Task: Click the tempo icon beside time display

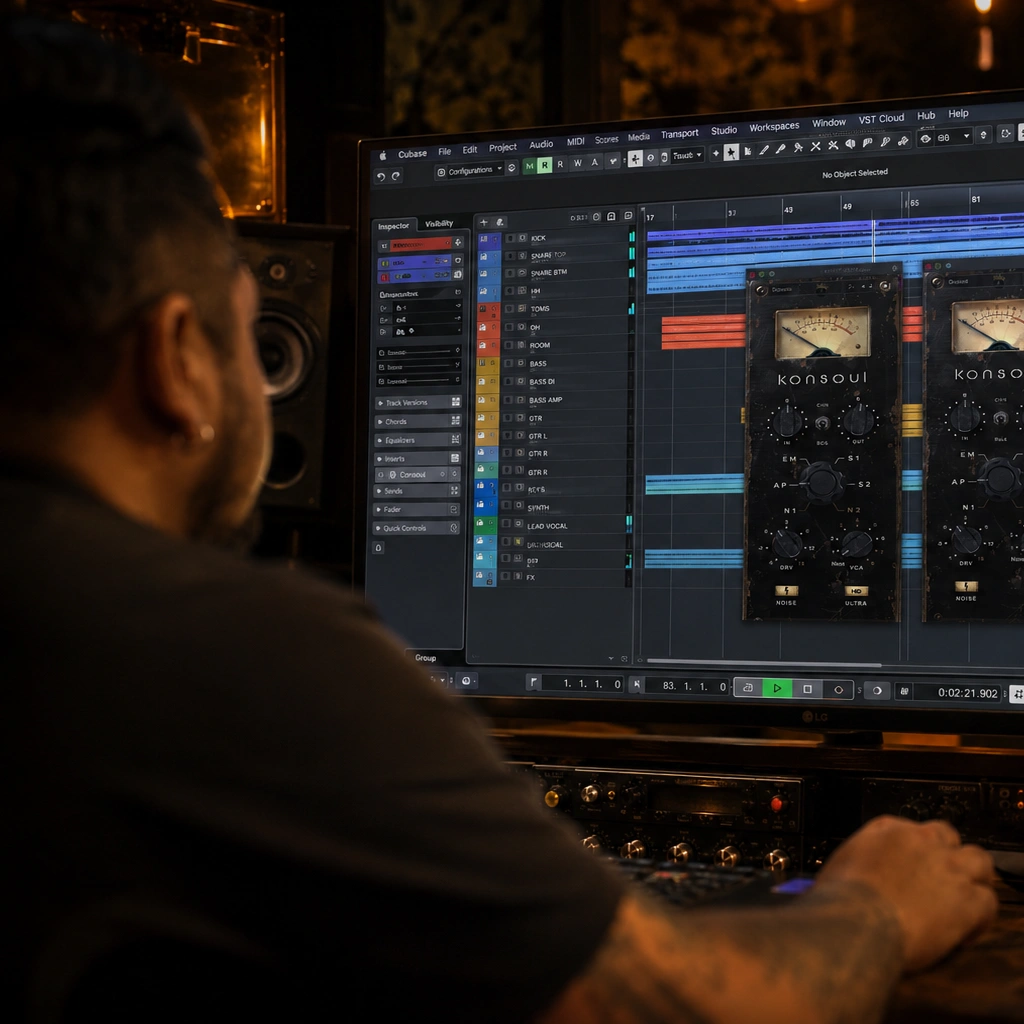Action: click(x=905, y=691)
